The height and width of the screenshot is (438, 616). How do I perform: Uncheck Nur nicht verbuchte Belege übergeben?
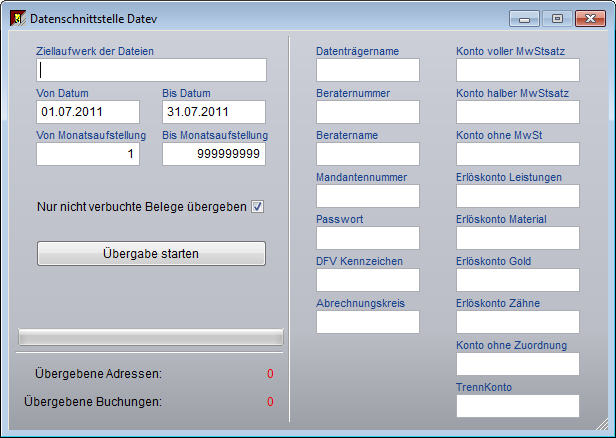coord(258,207)
